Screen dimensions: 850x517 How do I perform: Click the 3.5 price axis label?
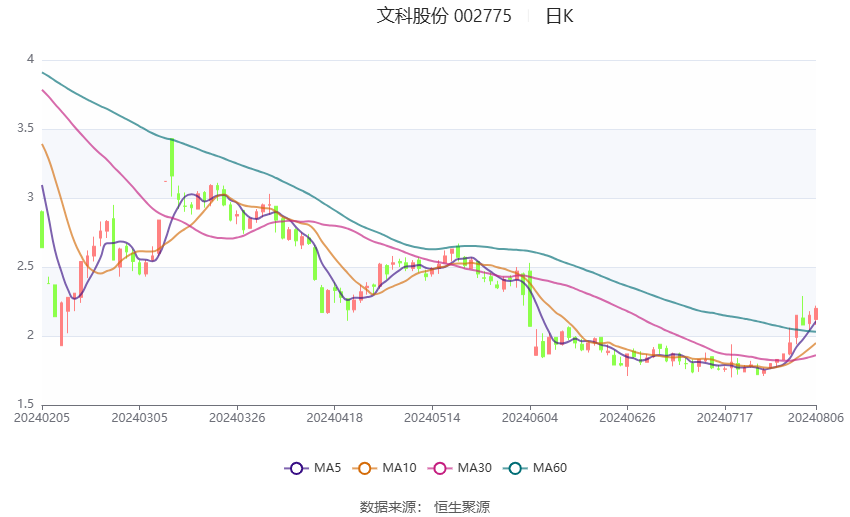[25, 128]
